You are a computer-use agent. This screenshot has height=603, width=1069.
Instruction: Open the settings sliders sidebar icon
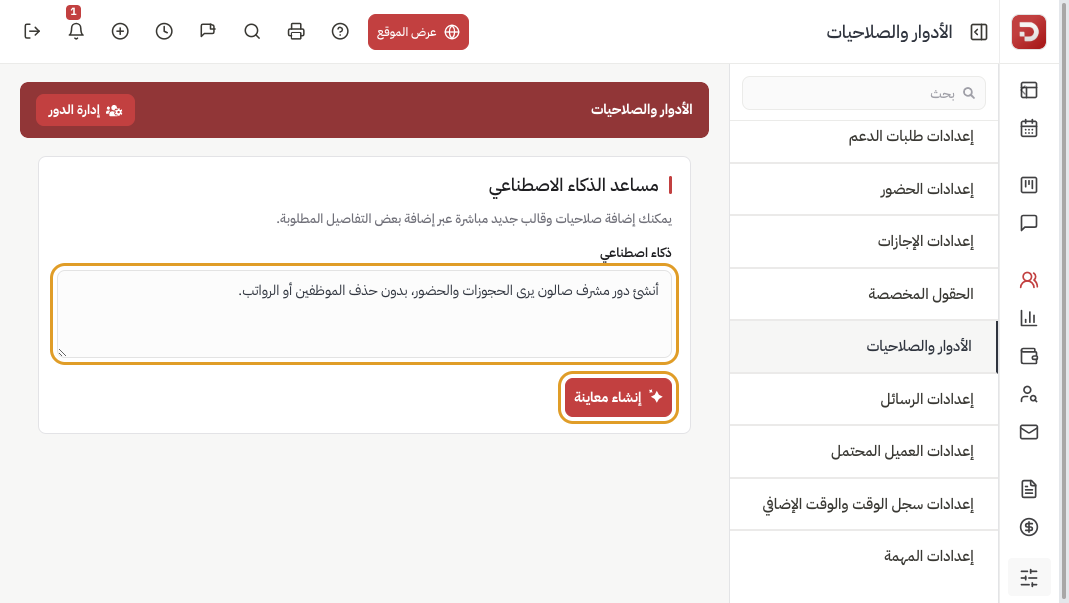coord(1028,578)
